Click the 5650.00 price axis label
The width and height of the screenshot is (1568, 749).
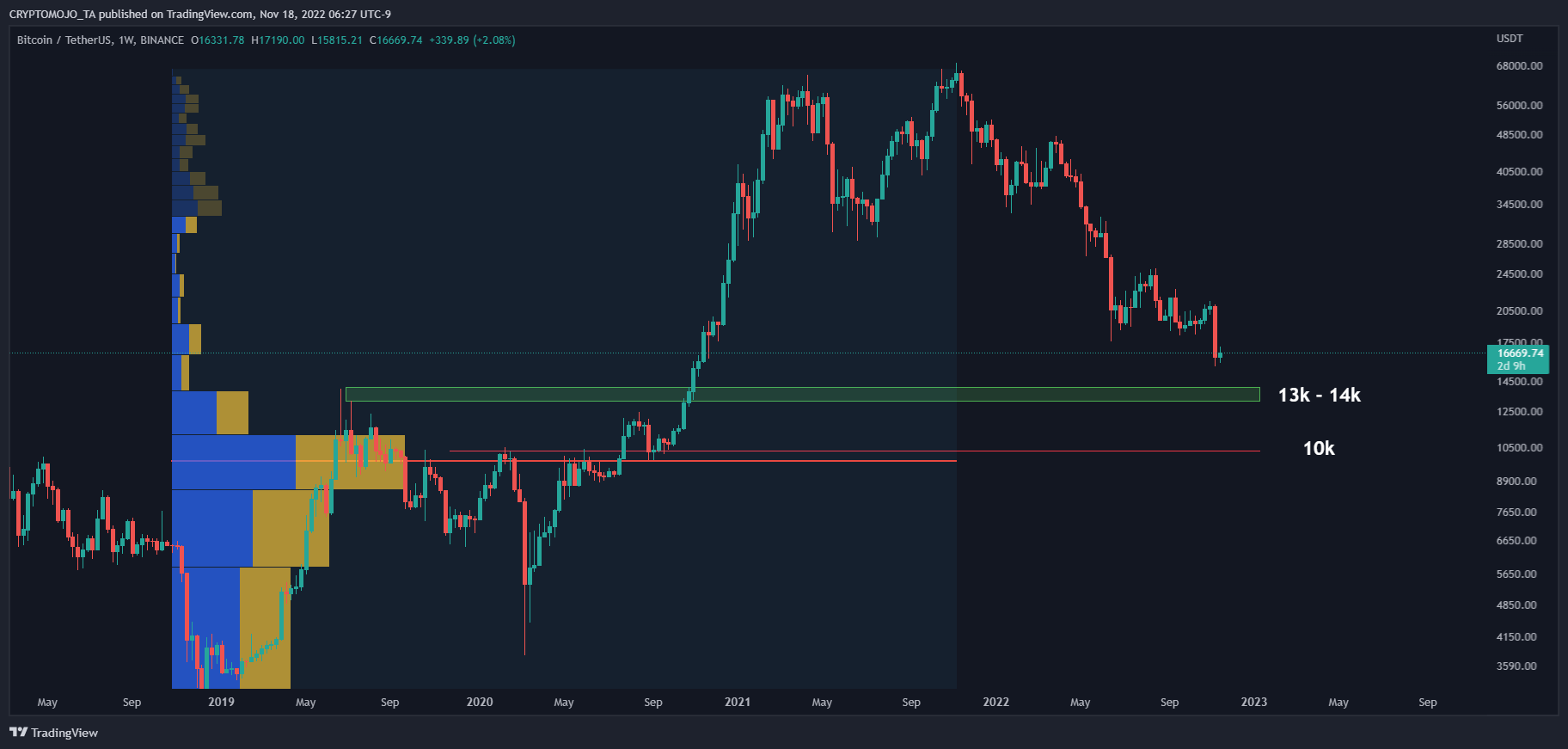pos(1516,574)
